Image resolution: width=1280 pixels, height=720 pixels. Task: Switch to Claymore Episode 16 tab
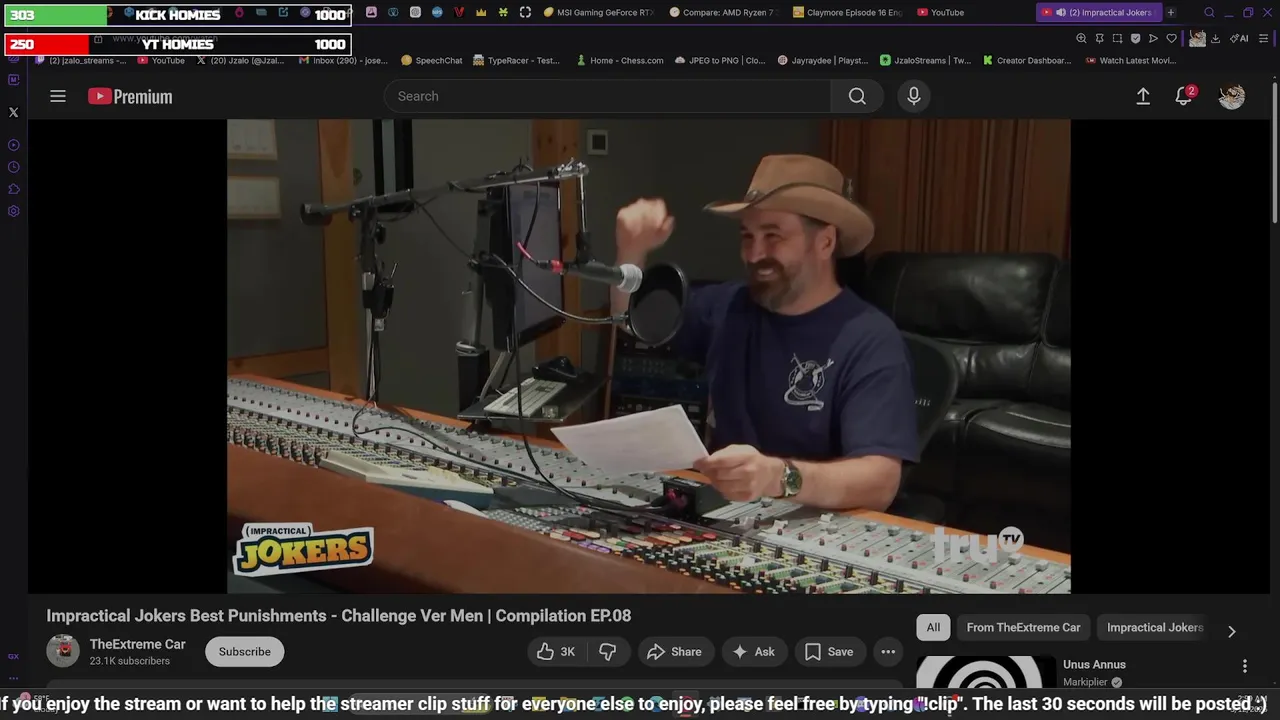(x=847, y=12)
